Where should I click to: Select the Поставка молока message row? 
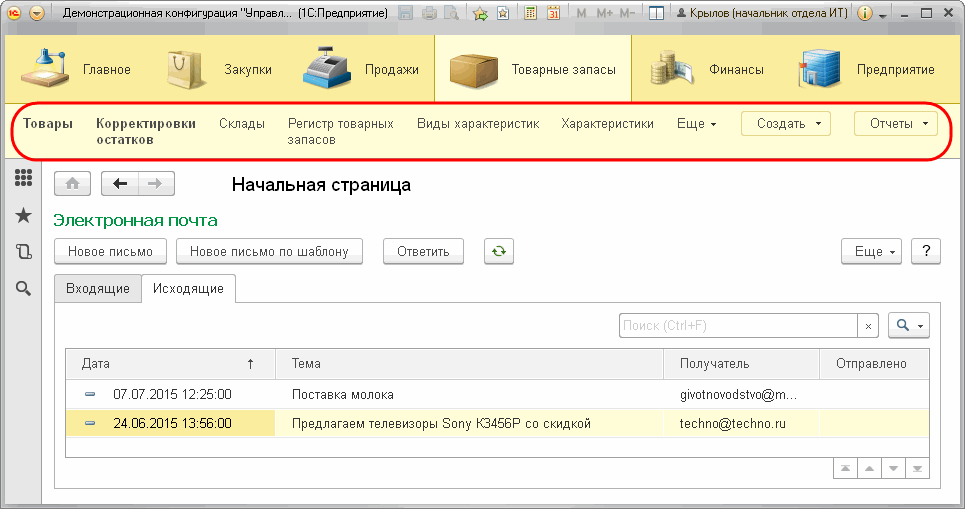[x=497, y=395]
